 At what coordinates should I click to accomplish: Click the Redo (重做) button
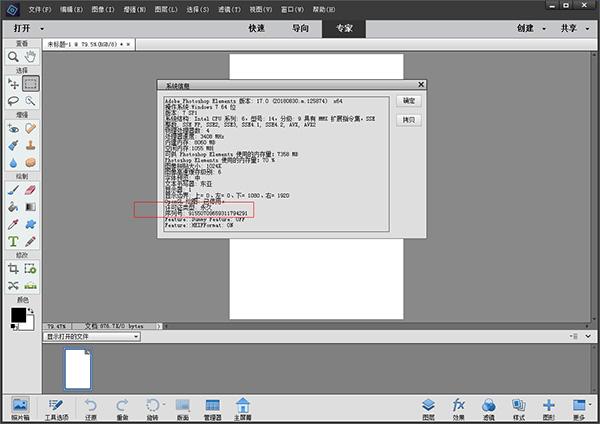tap(122, 409)
